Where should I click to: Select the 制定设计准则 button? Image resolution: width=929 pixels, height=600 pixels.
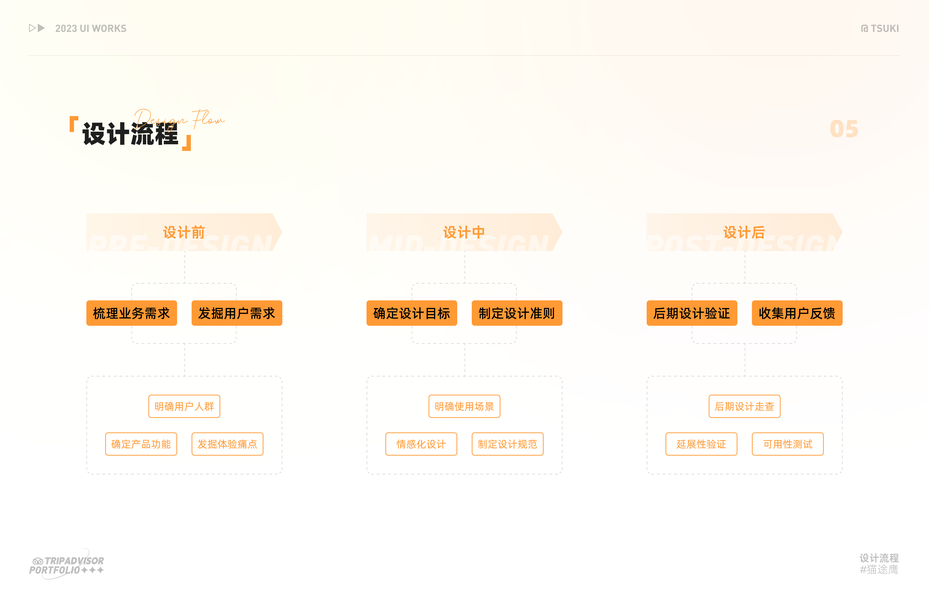[517, 313]
